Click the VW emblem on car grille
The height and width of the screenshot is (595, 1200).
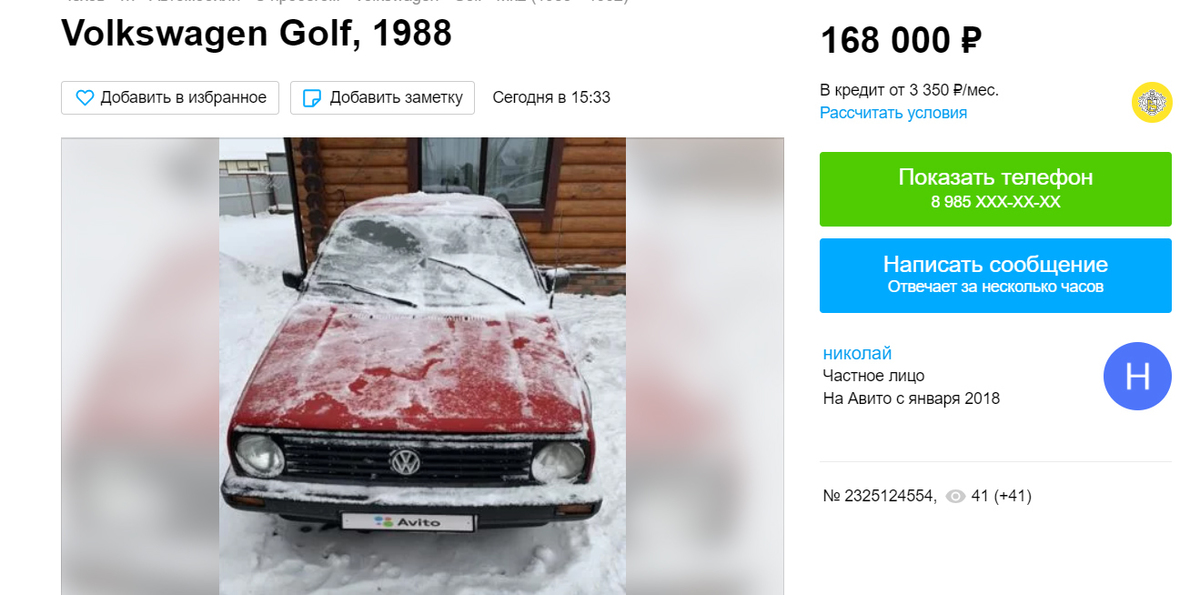pyautogui.click(x=405, y=462)
